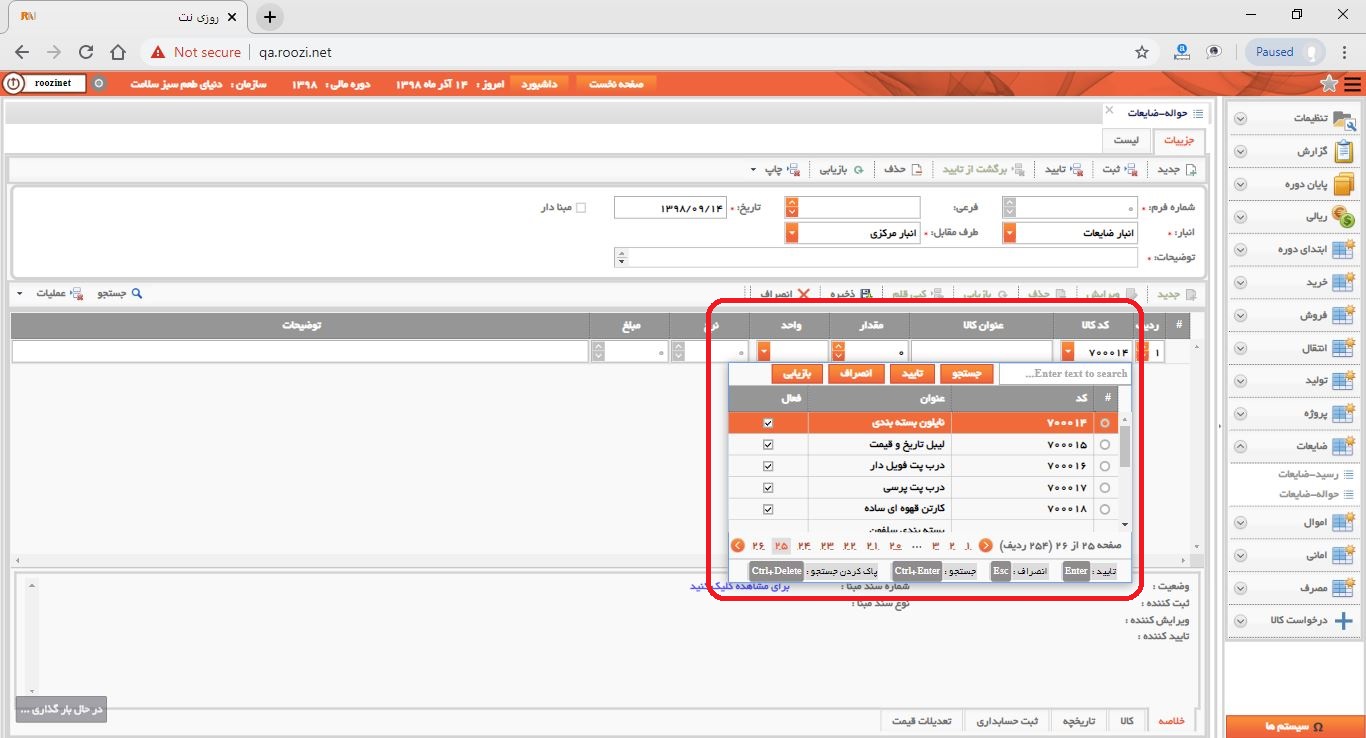Switch to the لیست tab
This screenshot has height=738, width=1366.
click(1126, 141)
